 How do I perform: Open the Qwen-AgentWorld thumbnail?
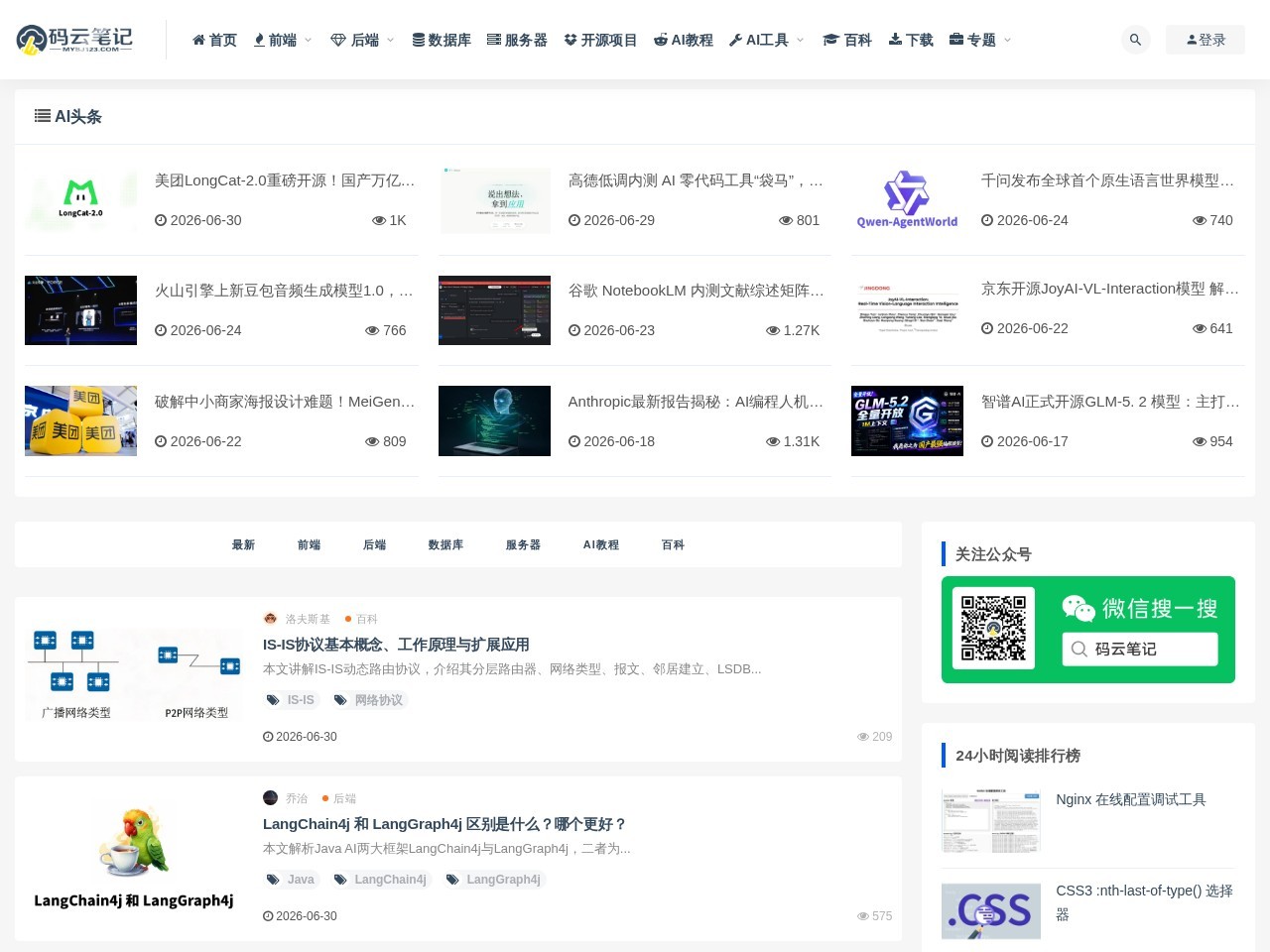(x=907, y=199)
